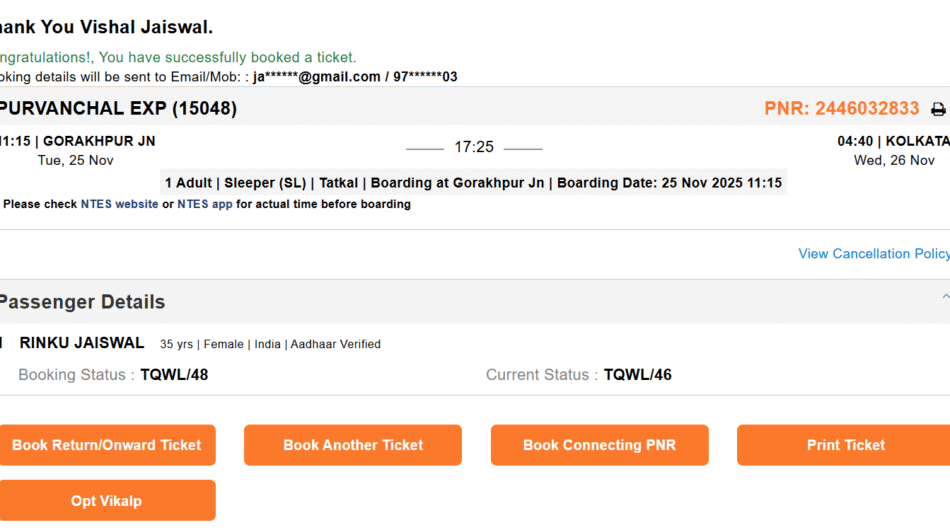Click the printer icon beside the PNR
Image resolution: width=950 pixels, height=530 pixels.
click(938, 109)
